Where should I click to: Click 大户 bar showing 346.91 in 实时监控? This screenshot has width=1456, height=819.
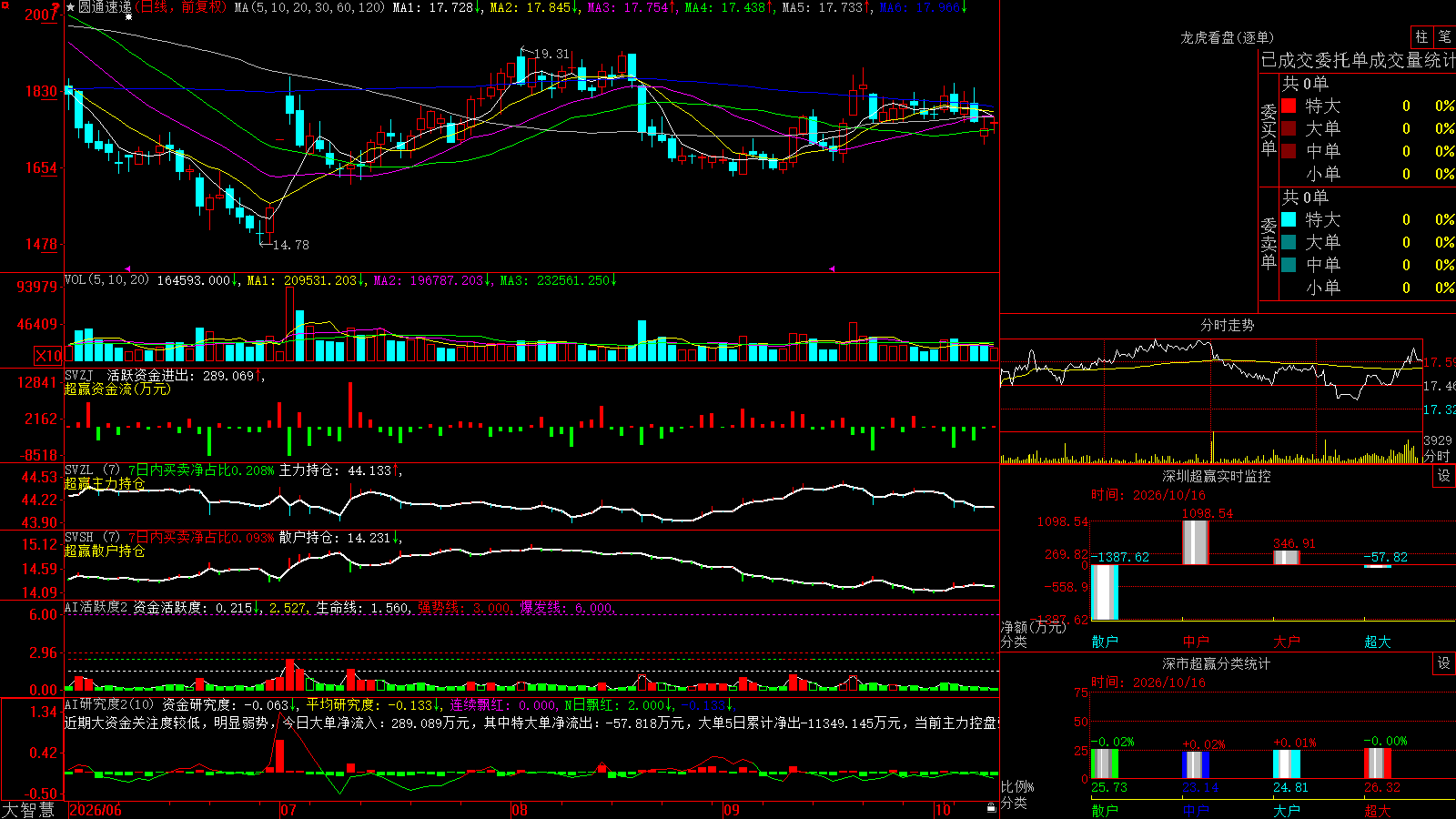tap(1287, 558)
